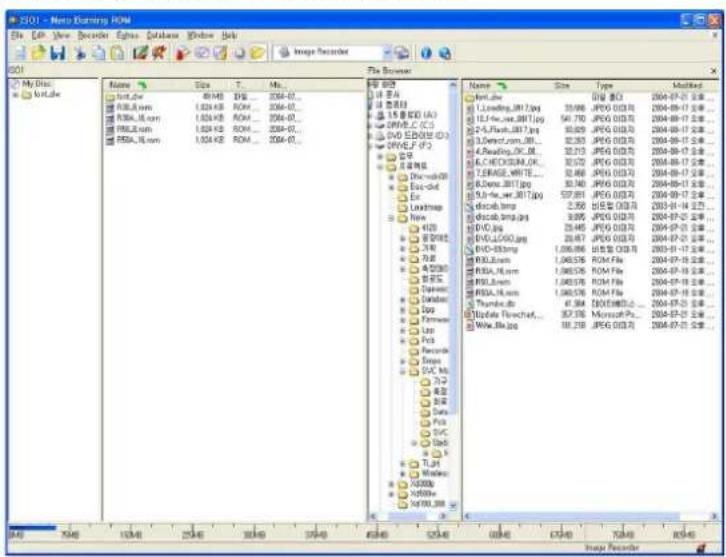Select the Leadmap folder in tree
This screenshot has height=557, width=726.
(426, 207)
